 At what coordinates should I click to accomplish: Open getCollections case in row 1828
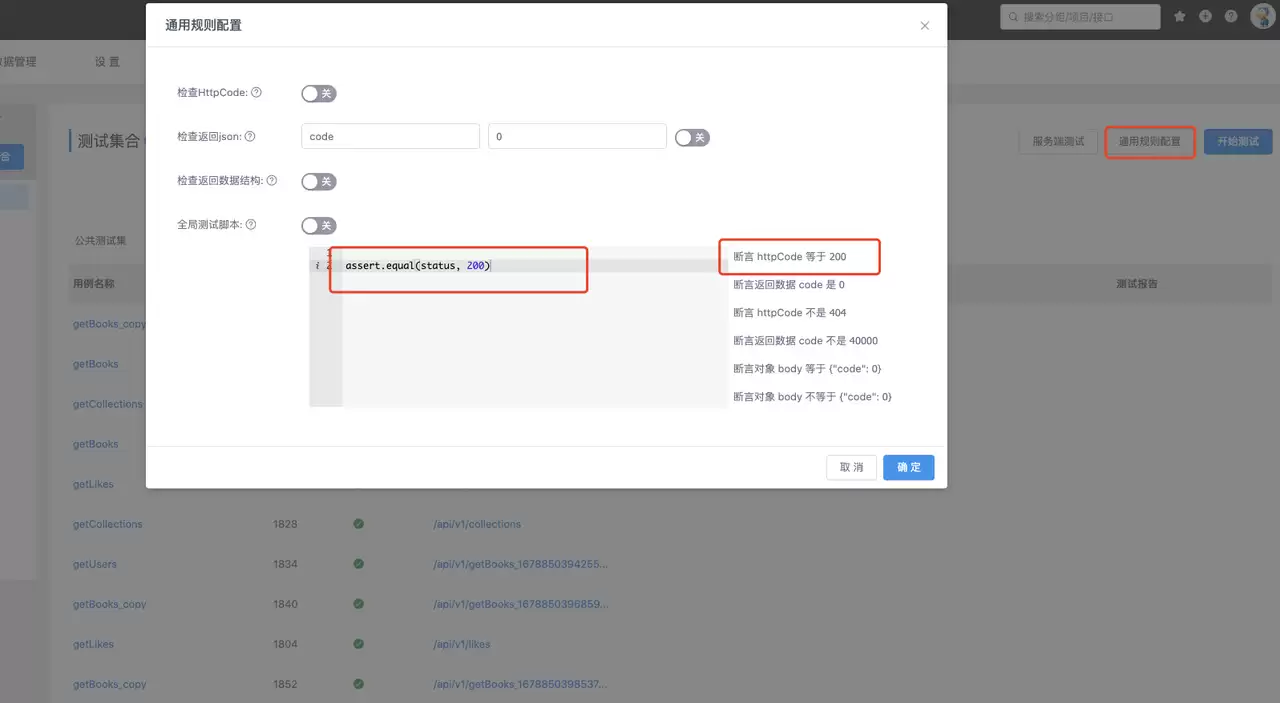click(x=108, y=524)
